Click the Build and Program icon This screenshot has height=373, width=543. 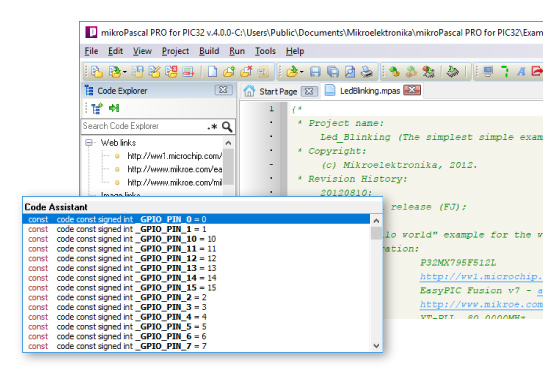click(429, 71)
